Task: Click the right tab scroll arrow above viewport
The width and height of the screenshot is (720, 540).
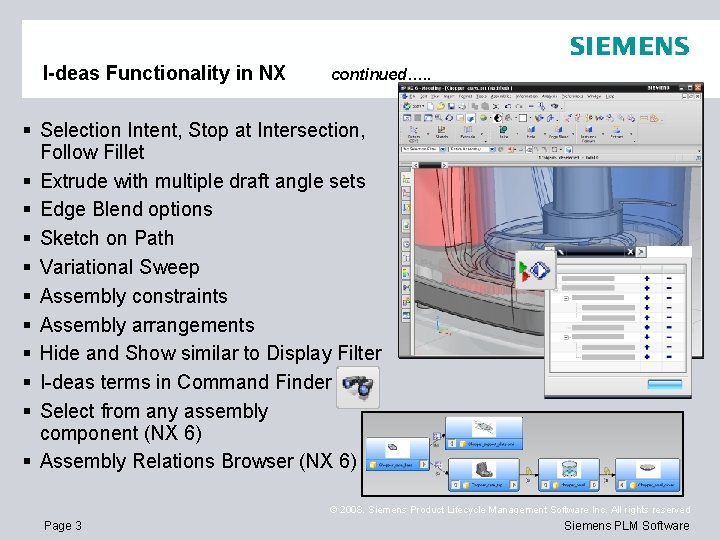Action: [x=444, y=164]
